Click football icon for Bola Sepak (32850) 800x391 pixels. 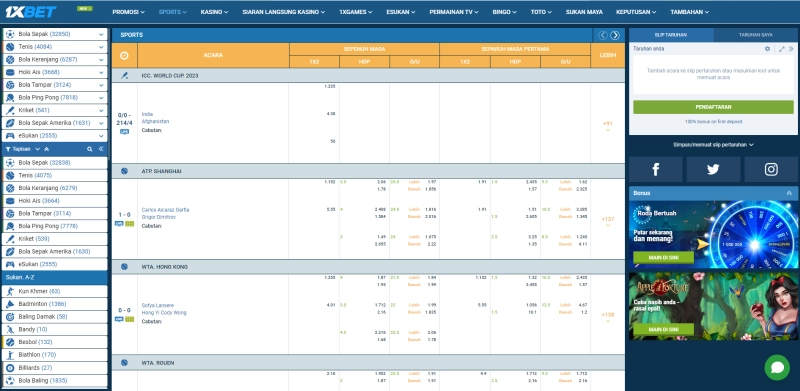pyautogui.click(x=10, y=34)
